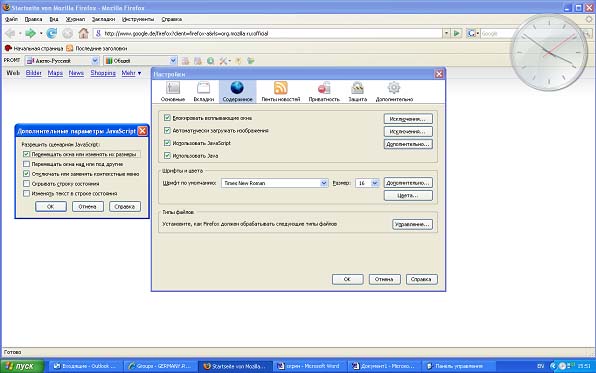The width and height of the screenshot is (596, 373).
Task: Click the desktop clock gadget
Action: 548,52
